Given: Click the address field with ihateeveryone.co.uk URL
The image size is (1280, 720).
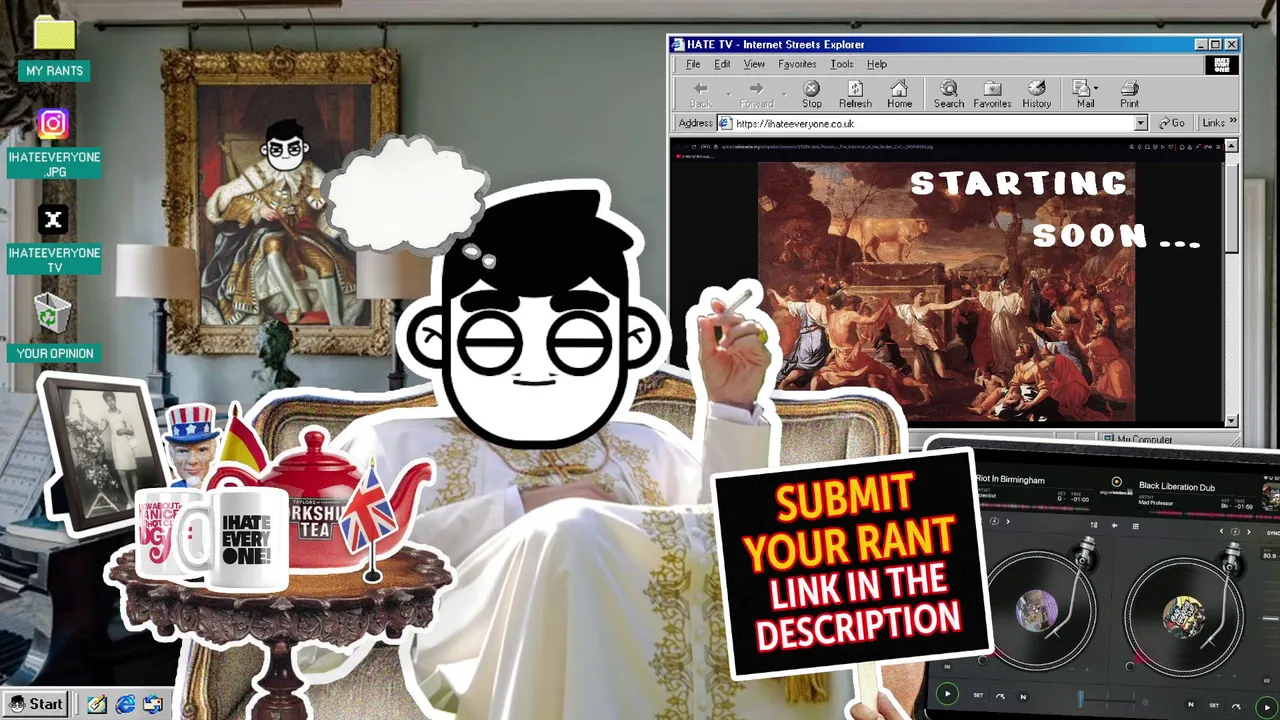Looking at the screenshot, I should (x=932, y=123).
